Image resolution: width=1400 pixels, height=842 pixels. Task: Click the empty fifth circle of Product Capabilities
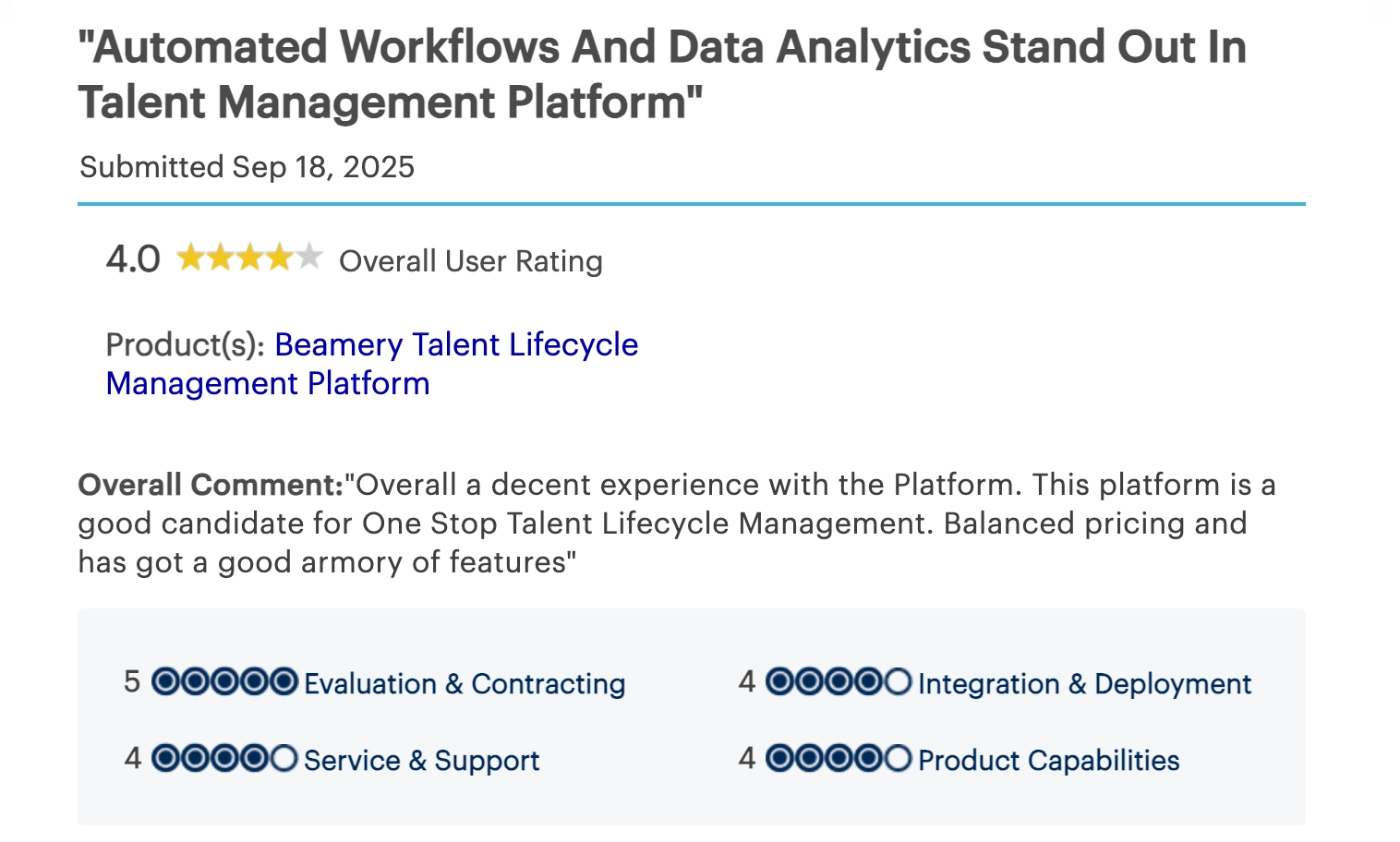pyautogui.click(x=898, y=759)
